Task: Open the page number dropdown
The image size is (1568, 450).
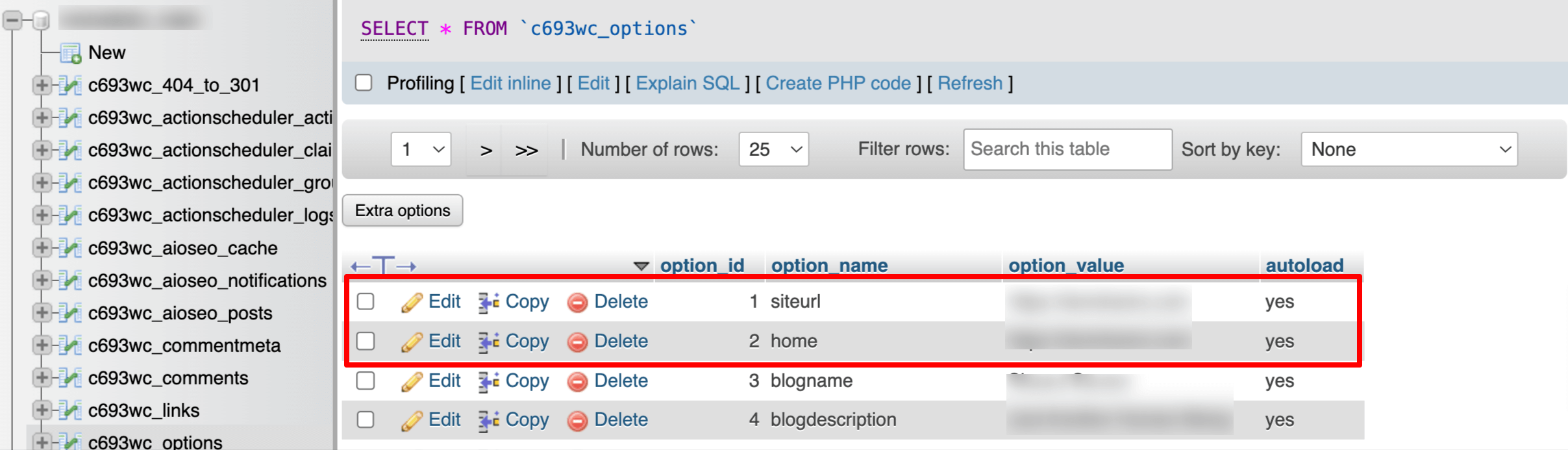Action: click(x=421, y=149)
